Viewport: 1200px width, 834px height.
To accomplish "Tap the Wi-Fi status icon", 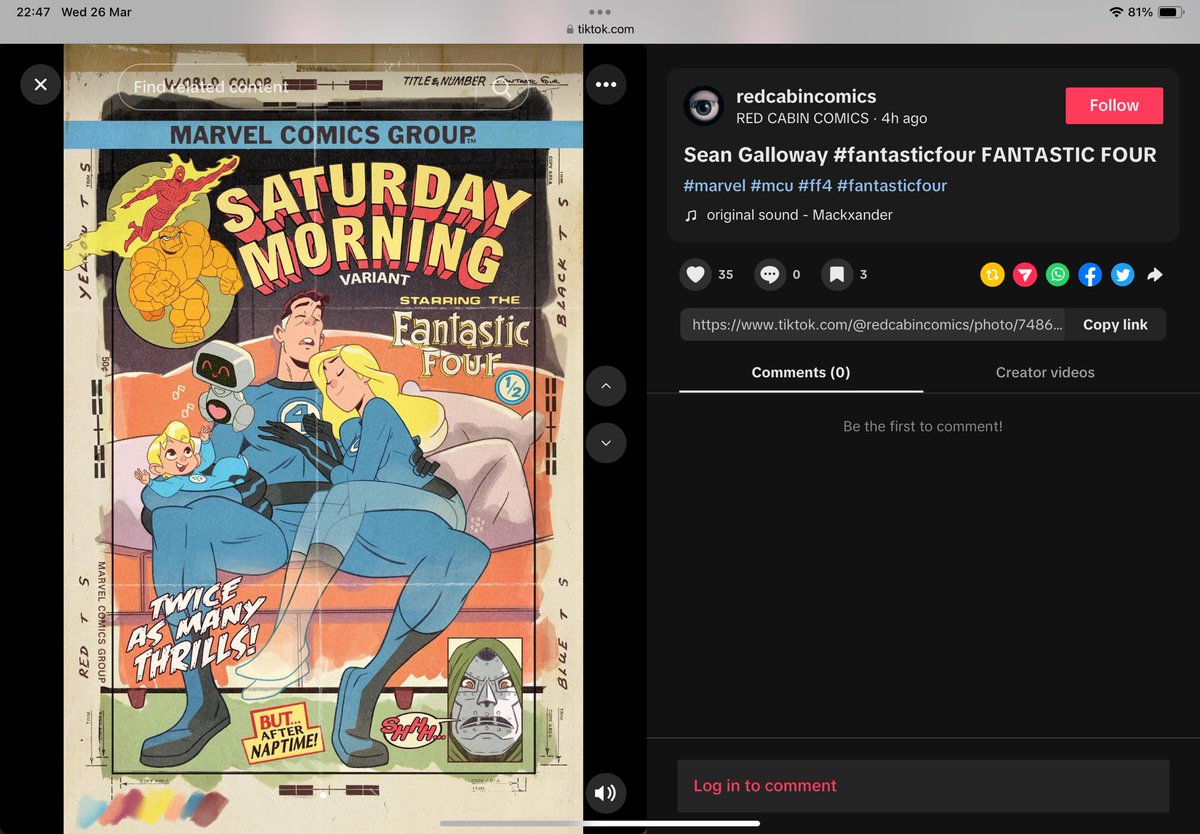I will [1116, 12].
